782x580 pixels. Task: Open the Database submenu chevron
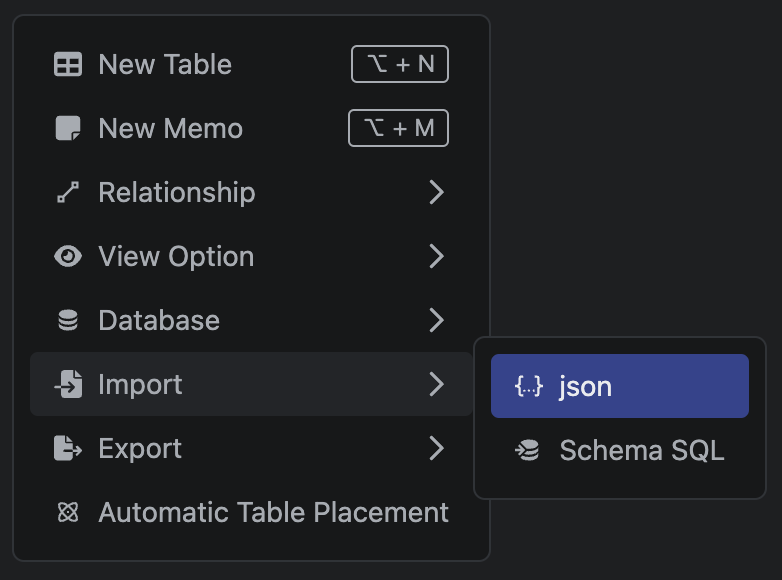436,321
